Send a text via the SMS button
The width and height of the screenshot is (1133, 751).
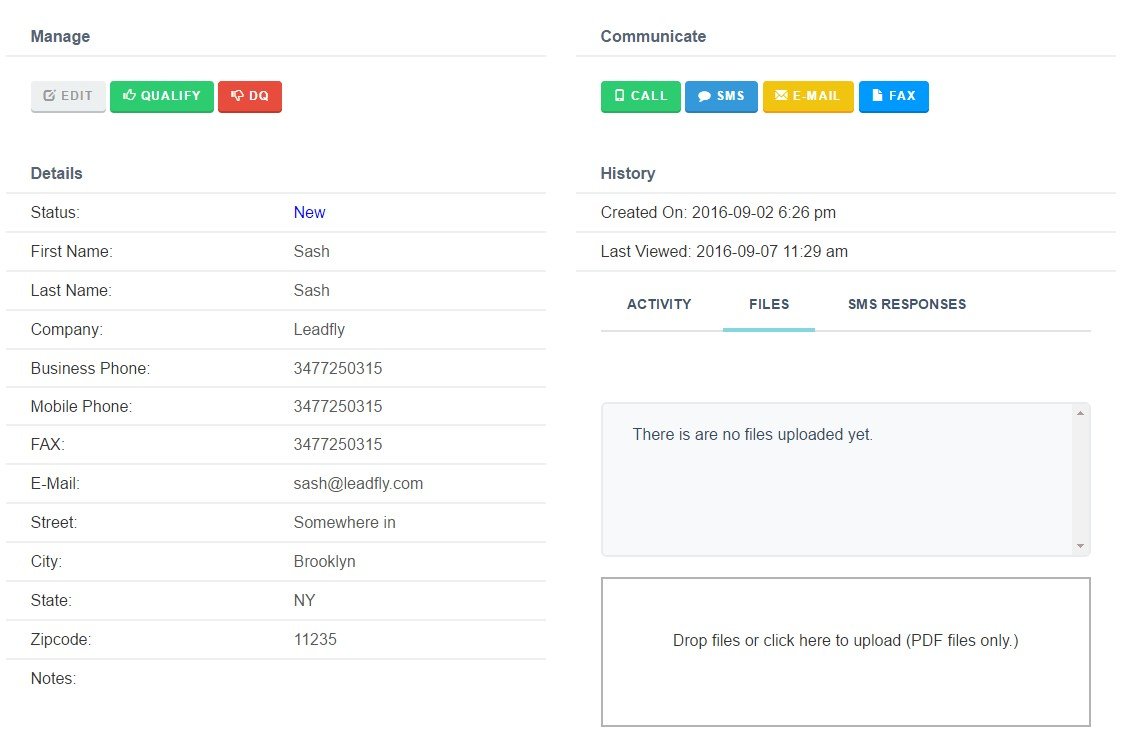[x=721, y=96]
